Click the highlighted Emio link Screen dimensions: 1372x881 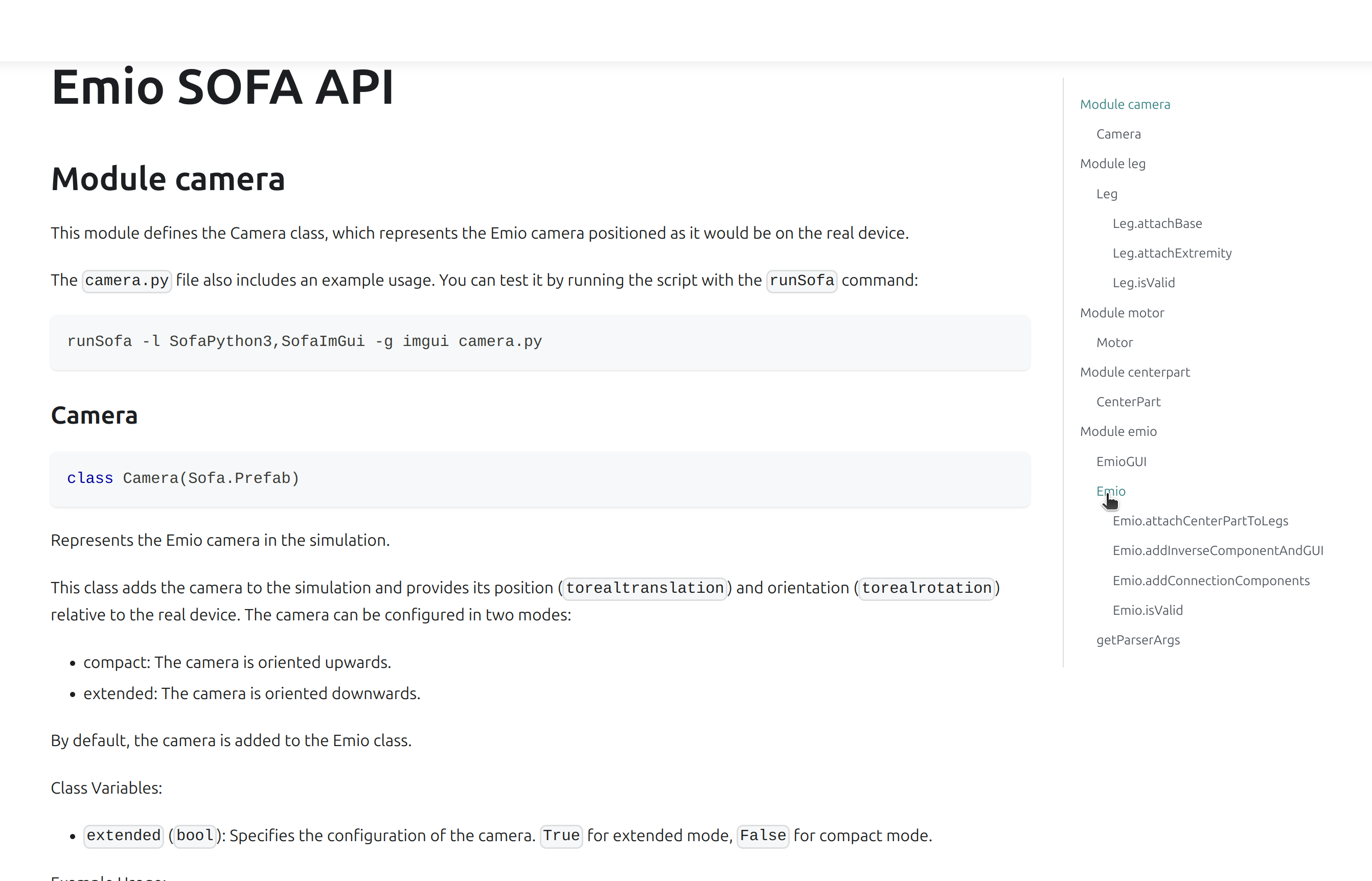pyautogui.click(x=1110, y=492)
